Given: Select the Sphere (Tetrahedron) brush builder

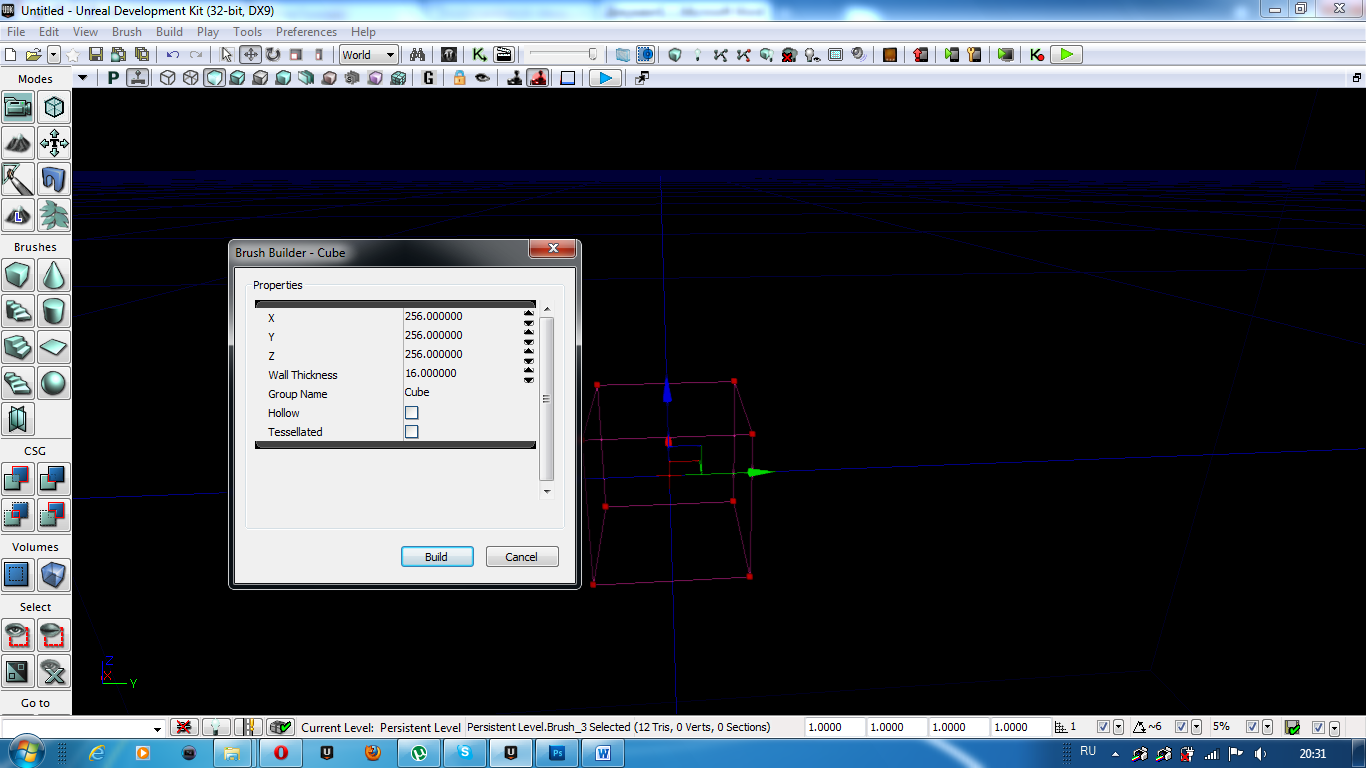Looking at the screenshot, I should tap(54, 382).
